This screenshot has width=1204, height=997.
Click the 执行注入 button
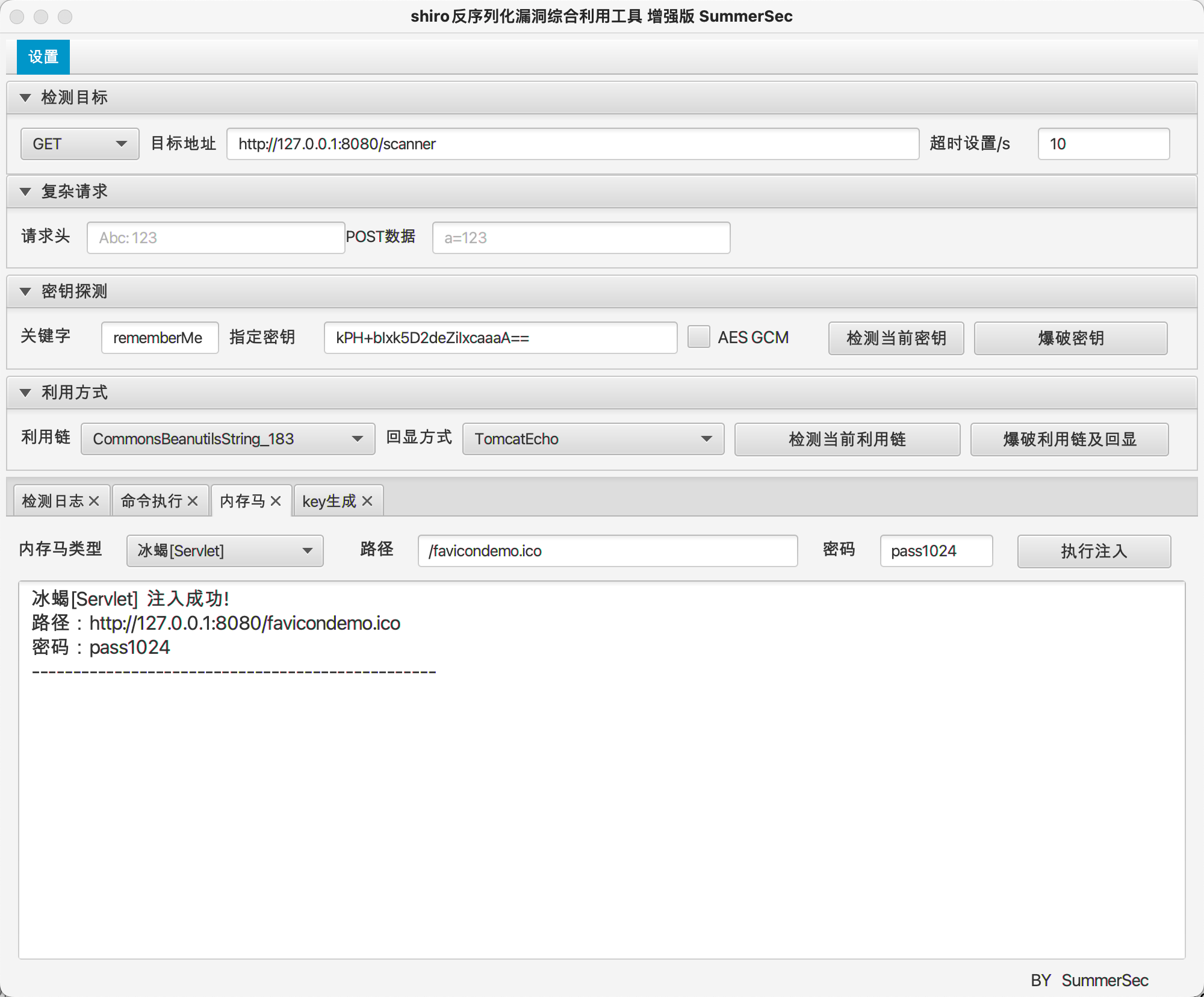click(1093, 551)
